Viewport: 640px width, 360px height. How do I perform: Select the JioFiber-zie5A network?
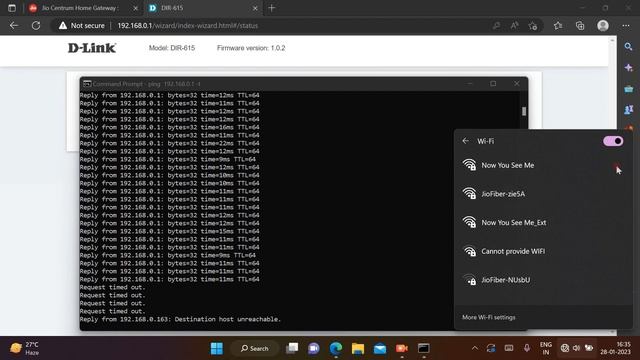(543, 194)
